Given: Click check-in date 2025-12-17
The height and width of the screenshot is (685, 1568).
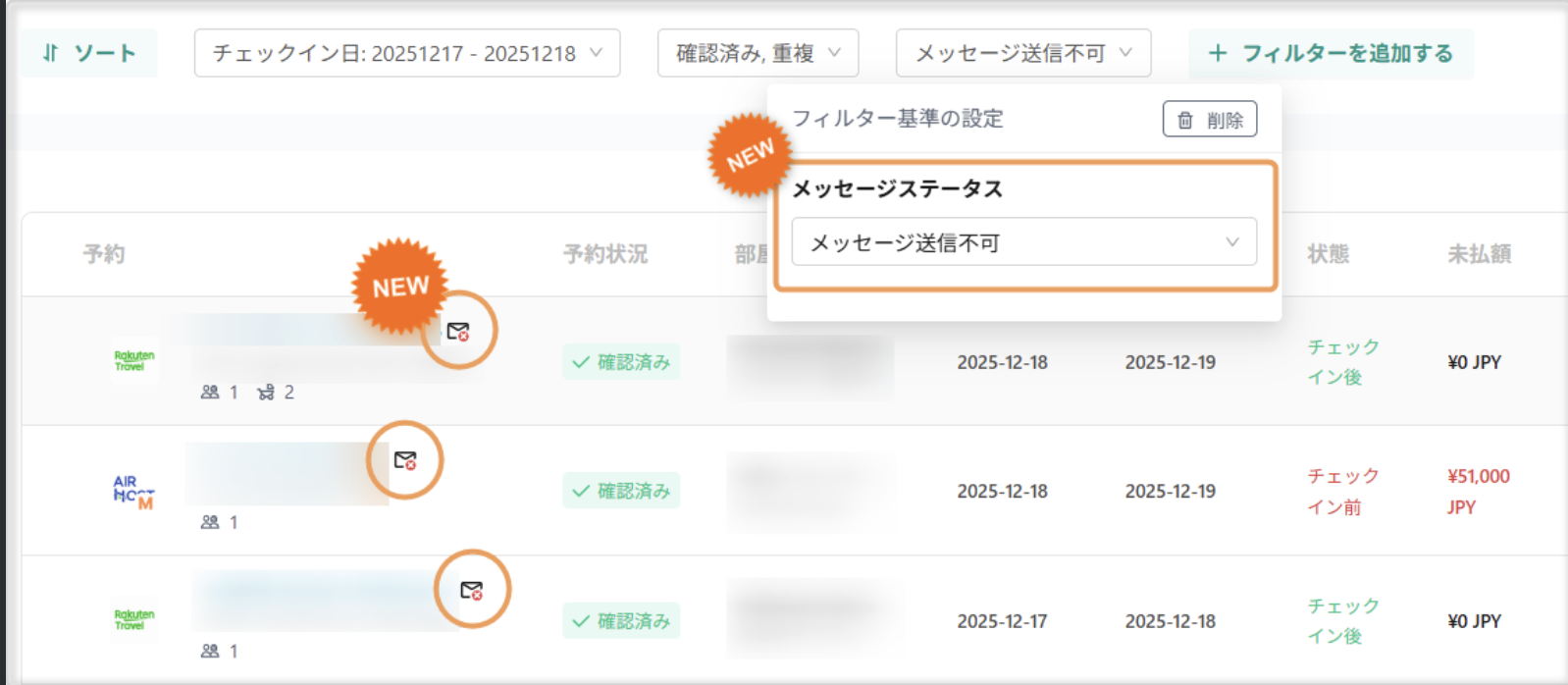Looking at the screenshot, I should [x=1003, y=621].
